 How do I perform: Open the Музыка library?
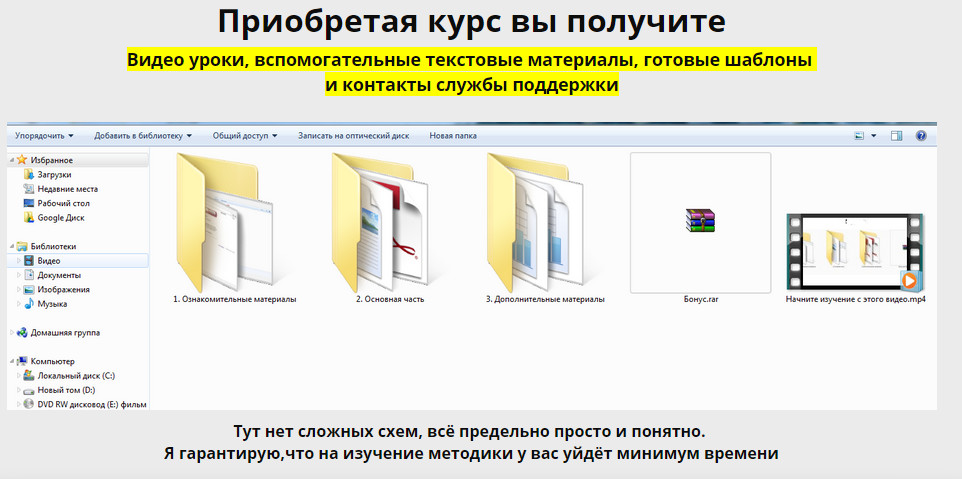[x=52, y=304]
